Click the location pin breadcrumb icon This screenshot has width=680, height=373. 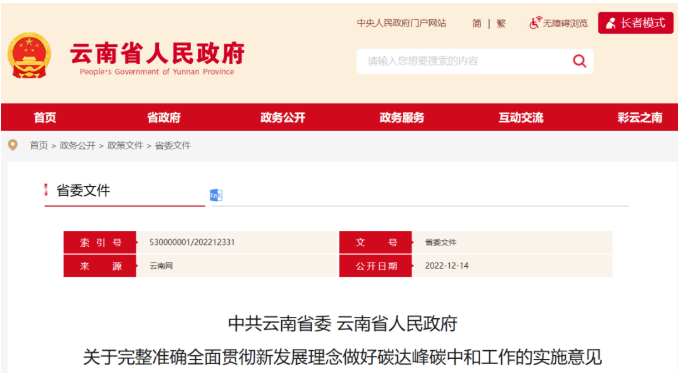coord(13,145)
